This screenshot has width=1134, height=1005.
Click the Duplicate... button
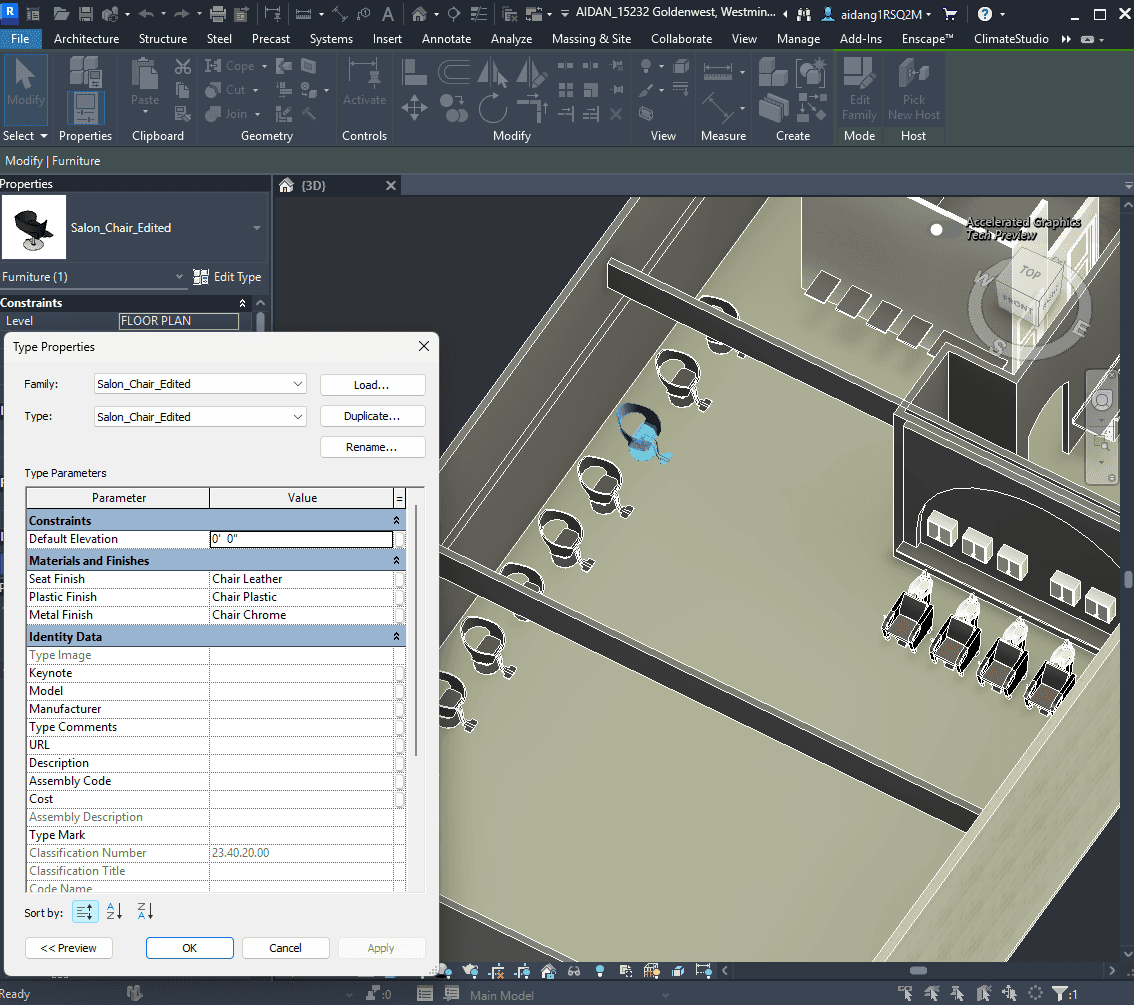[x=372, y=416]
